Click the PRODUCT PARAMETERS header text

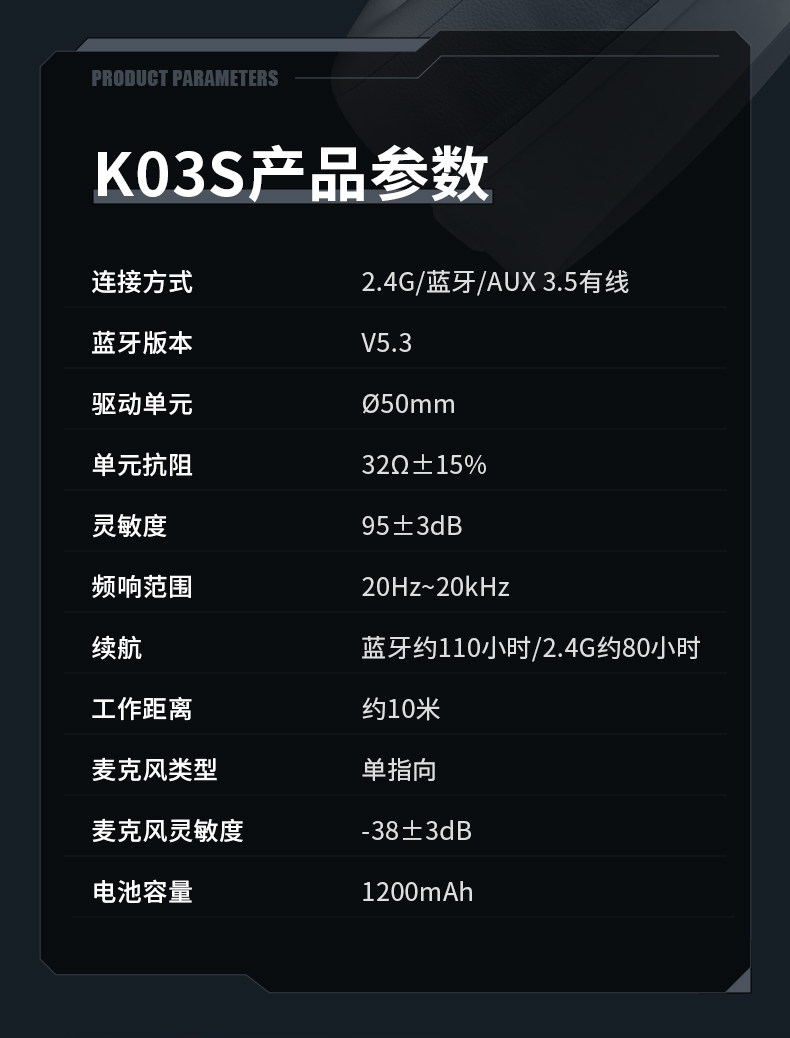tap(185, 78)
